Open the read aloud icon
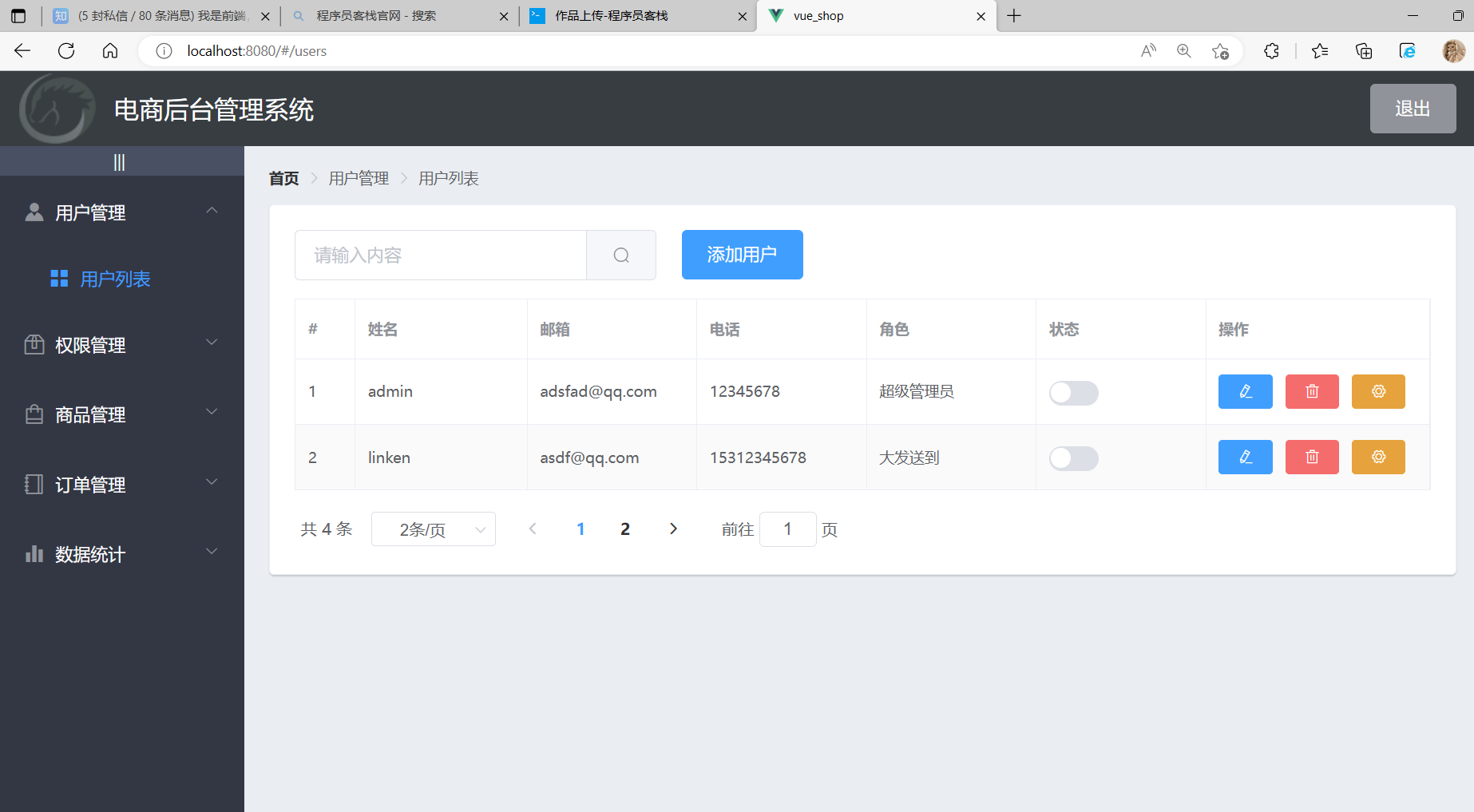Viewport: 1474px width, 812px height. [1148, 51]
